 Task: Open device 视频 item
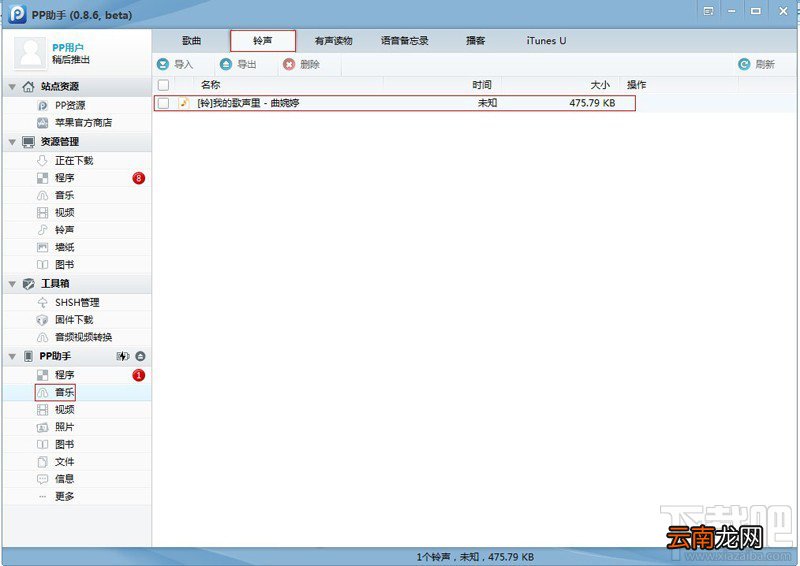[x=65, y=410]
